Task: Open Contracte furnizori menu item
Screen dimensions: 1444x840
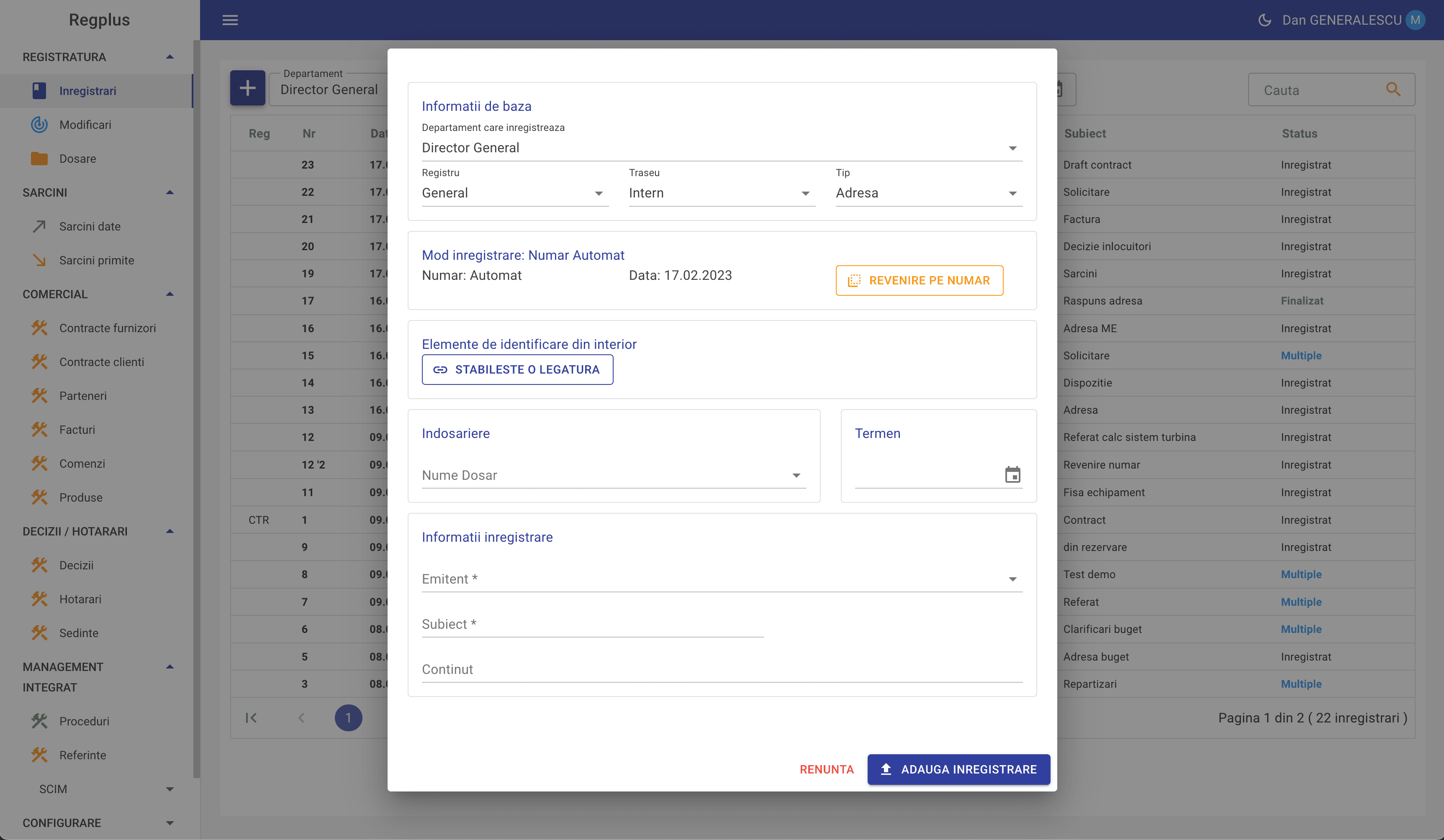Action: tap(107, 328)
